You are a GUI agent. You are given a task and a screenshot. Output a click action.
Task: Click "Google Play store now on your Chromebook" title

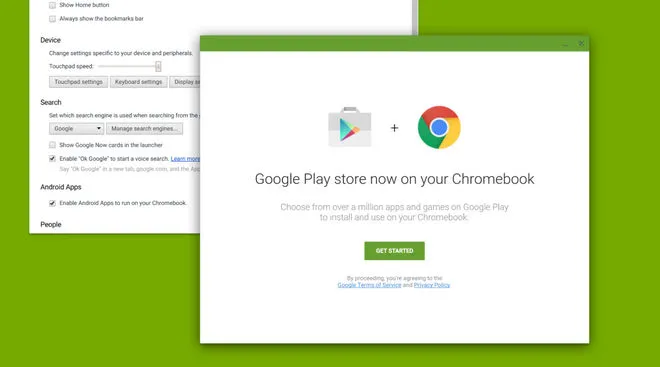394,179
